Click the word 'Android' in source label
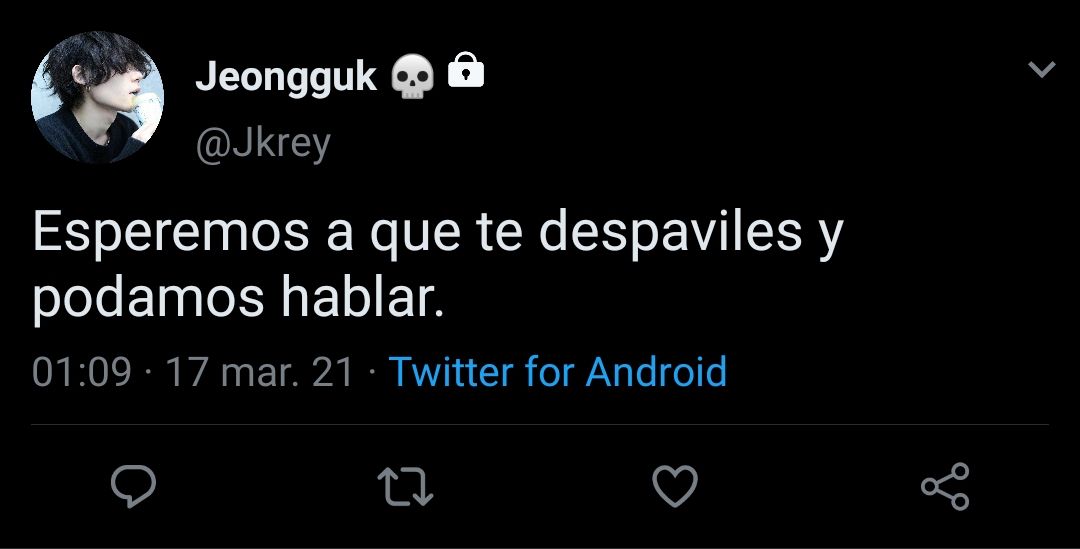This screenshot has height=549, width=1080. (x=656, y=371)
